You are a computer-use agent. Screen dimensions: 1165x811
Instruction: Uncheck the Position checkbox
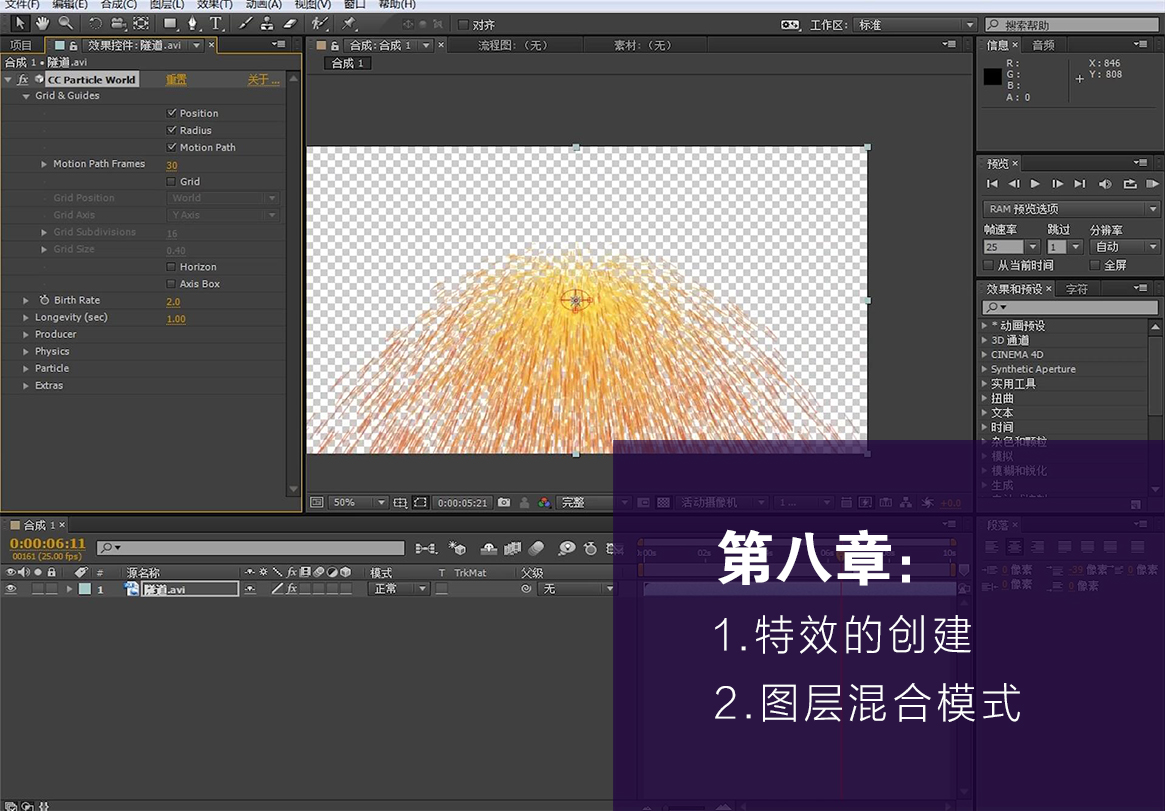pyautogui.click(x=172, y=113)
